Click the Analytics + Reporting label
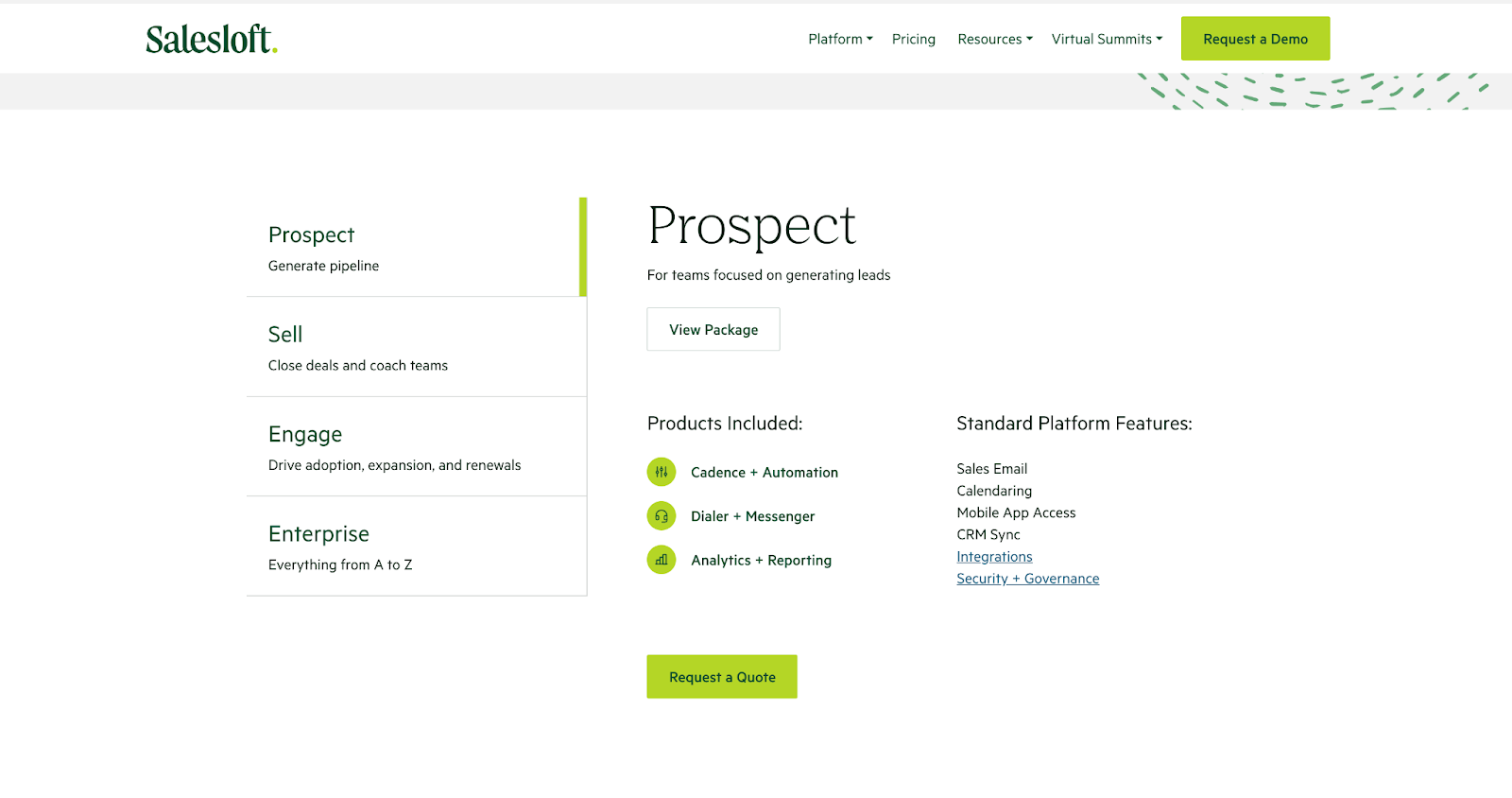 761,561
